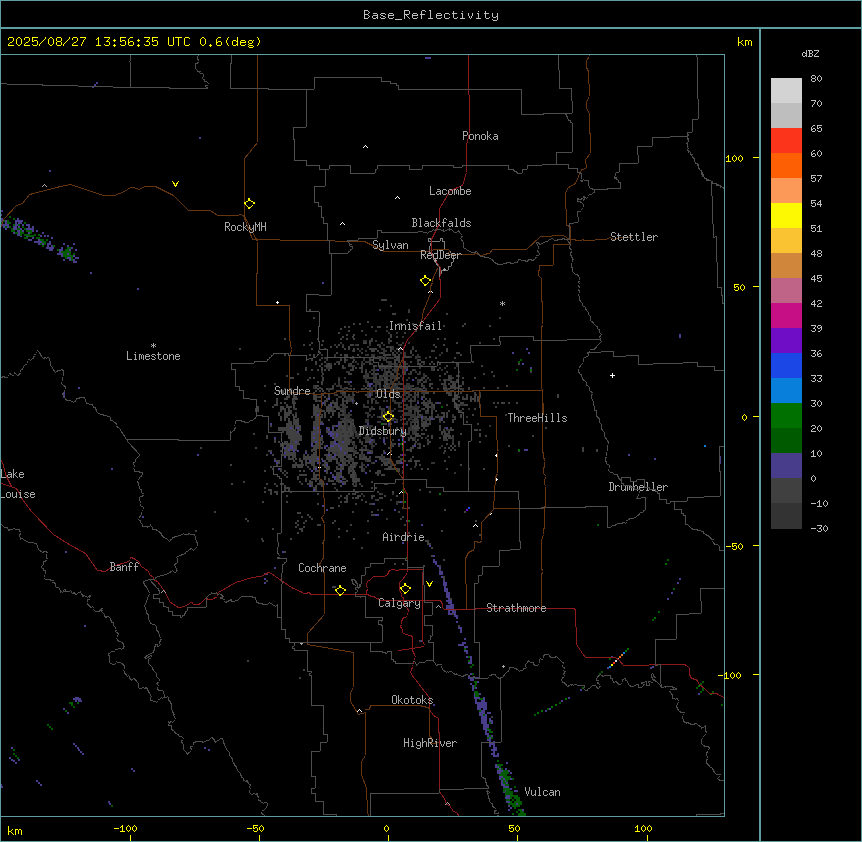Screen dimensions: 862x842
Task: Select the Cochrane city label
Action: point(322,568)
